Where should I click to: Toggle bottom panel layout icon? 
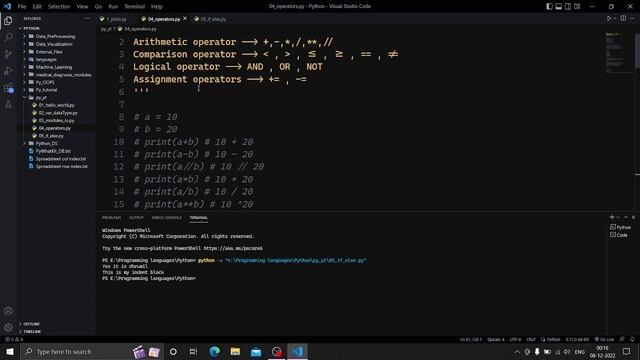coord(558,7)
